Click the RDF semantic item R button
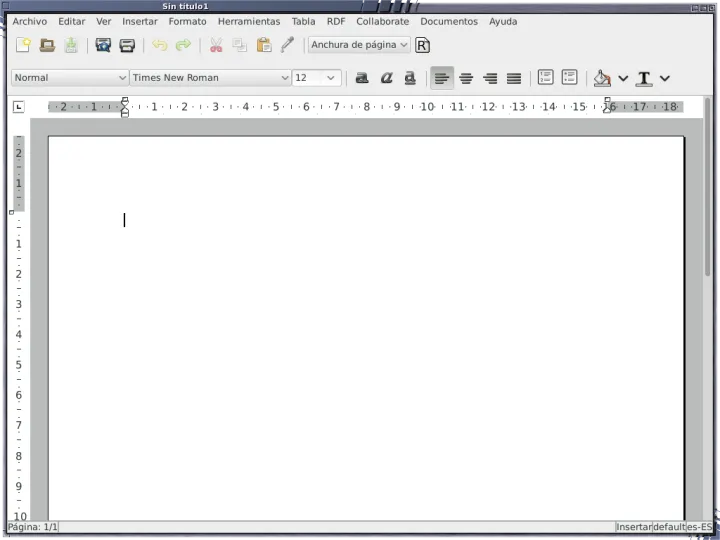This screenshot has height=540, width=720. click(423, 45)
